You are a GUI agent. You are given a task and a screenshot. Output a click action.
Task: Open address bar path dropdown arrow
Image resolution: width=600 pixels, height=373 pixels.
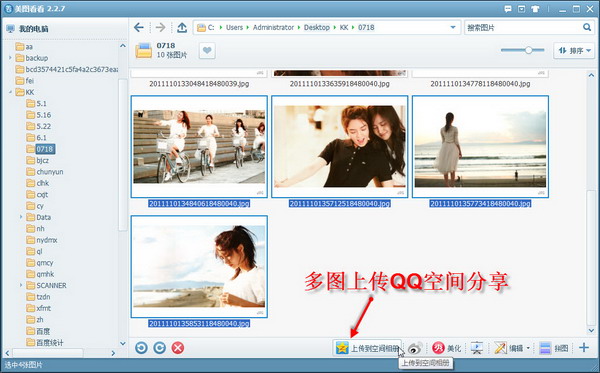pos(453,28)
